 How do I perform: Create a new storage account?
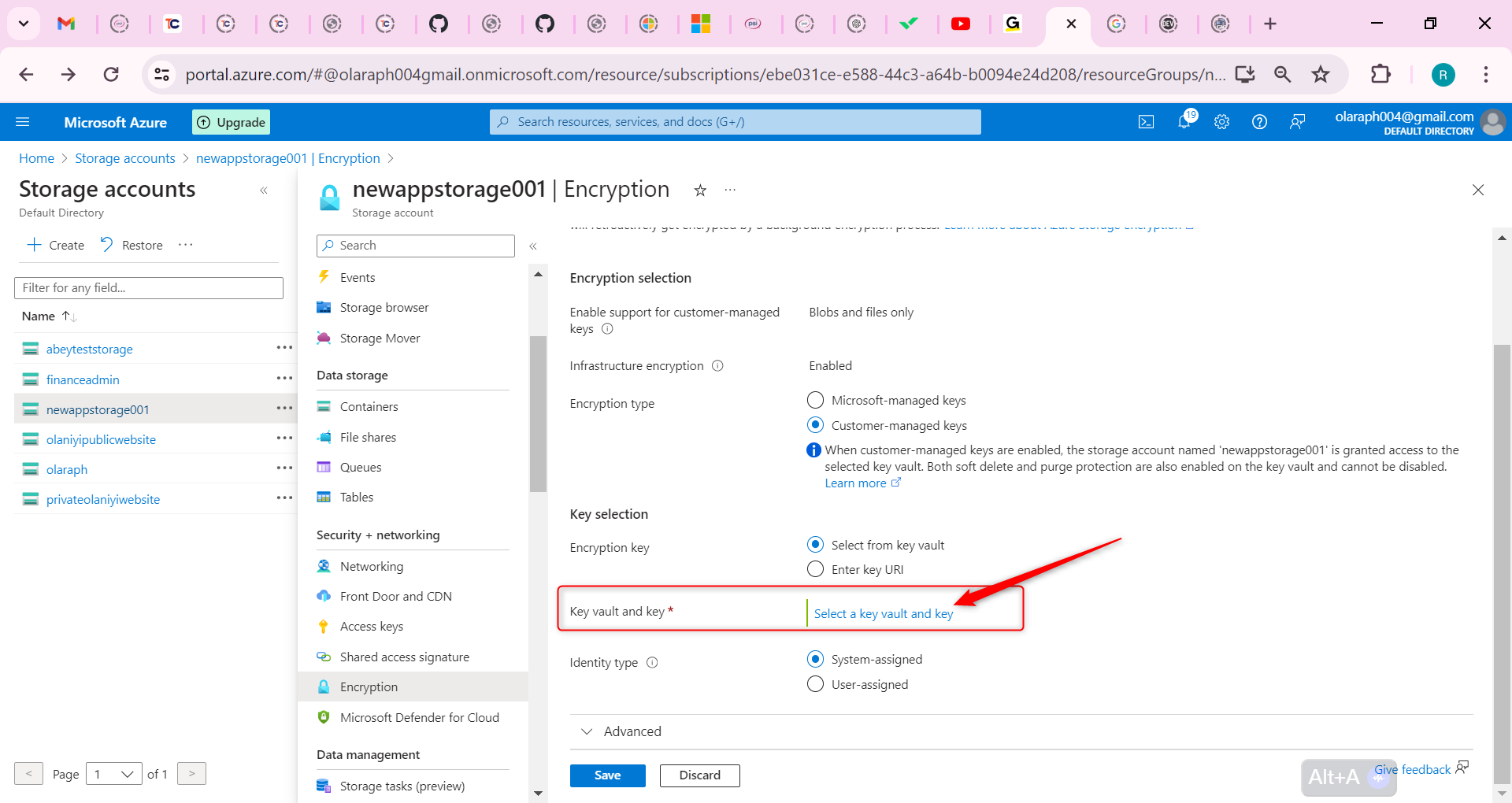(56, 245)
